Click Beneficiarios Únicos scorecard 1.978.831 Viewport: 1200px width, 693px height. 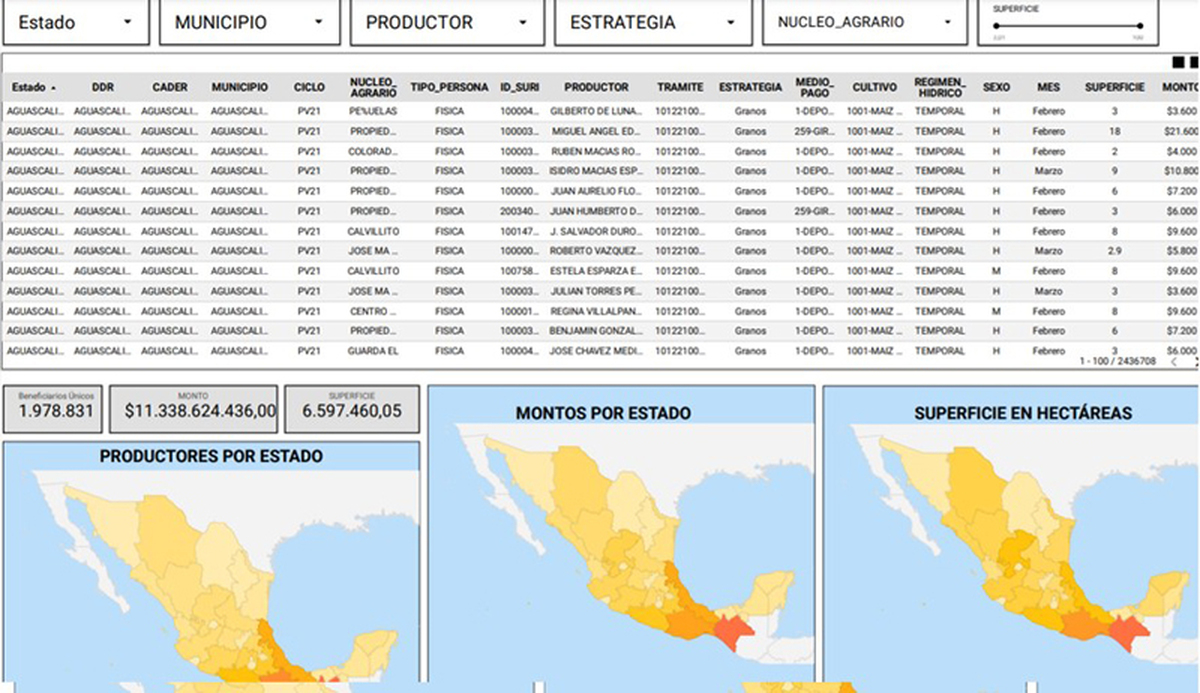click(x=54, y=409)
